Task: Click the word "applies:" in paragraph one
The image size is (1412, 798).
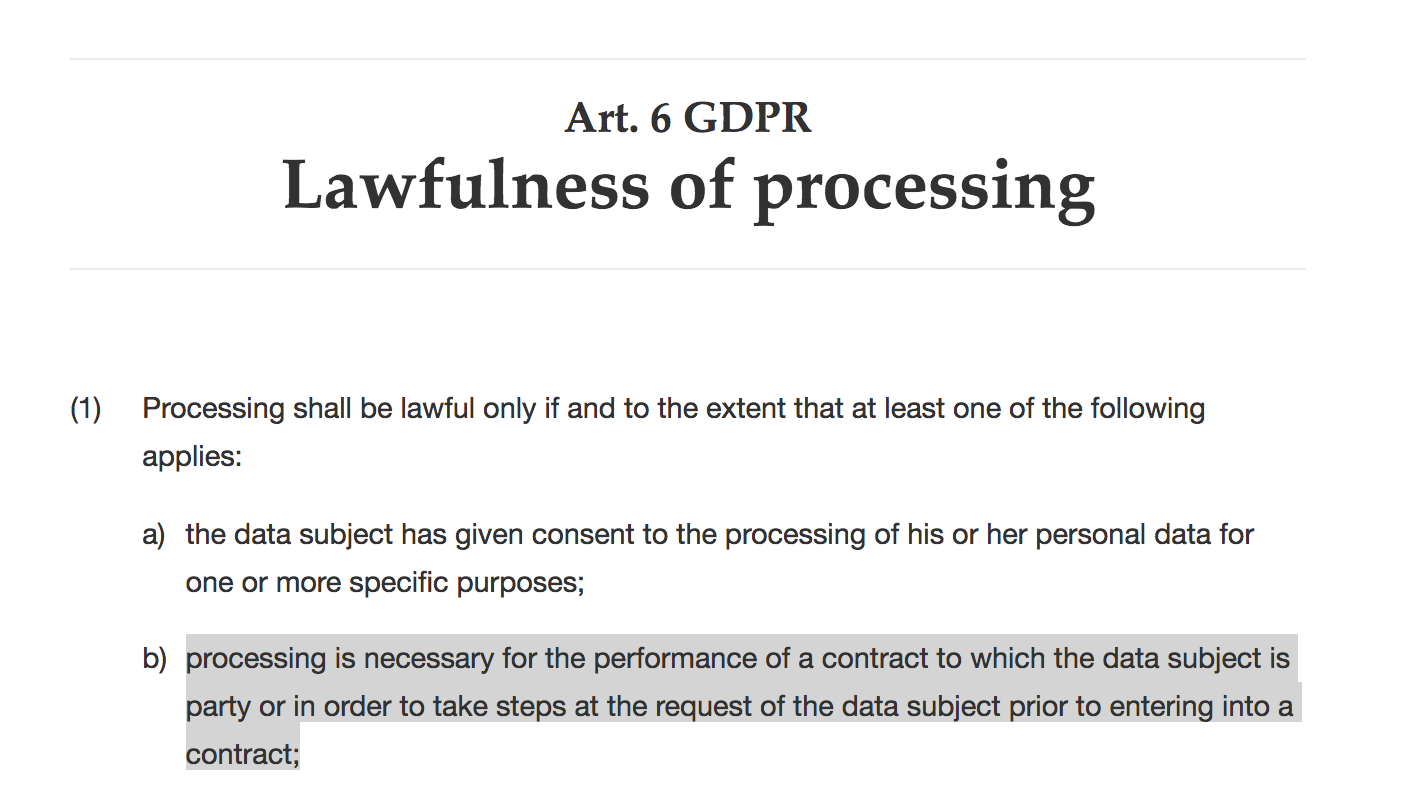Action: coord(192,458)
